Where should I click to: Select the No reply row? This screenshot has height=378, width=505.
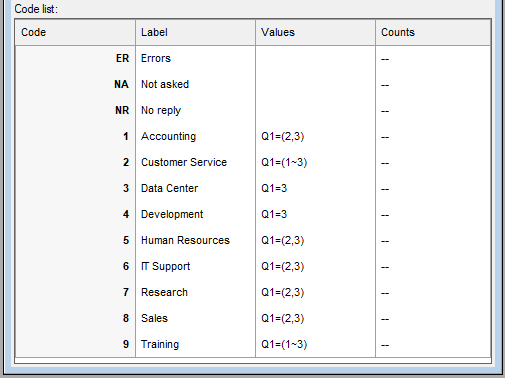(253, 110)
